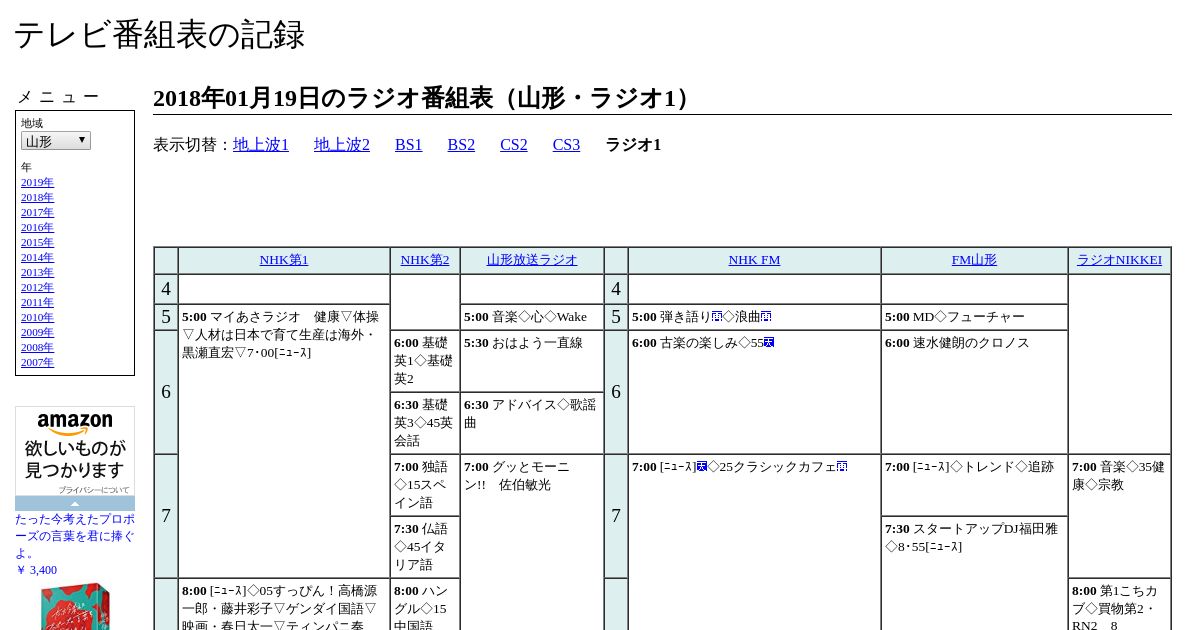The height and width of the screenshot is (630, 1200).
Task: Switch the display to CS2
Action: tap(514, 144)
